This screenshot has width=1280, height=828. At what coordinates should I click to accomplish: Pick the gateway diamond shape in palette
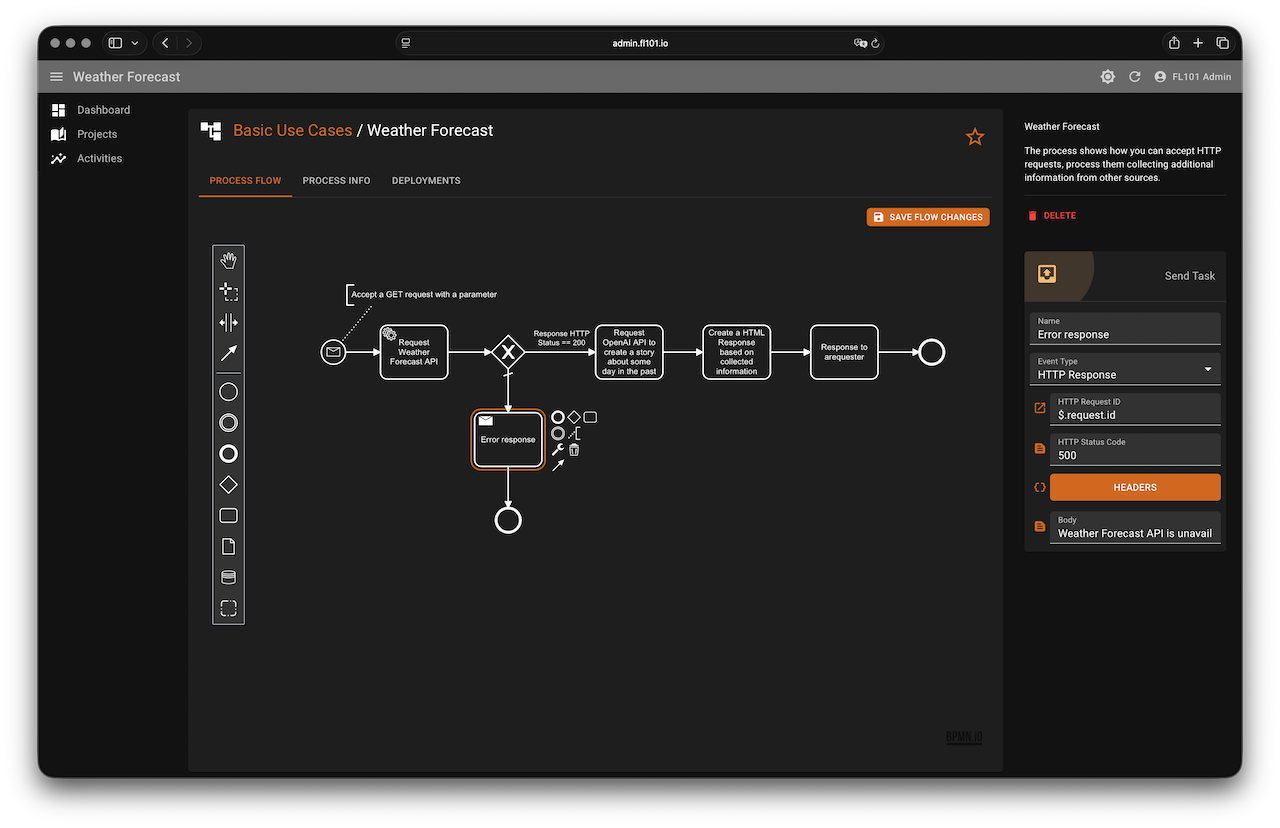(x=228, y=485)
